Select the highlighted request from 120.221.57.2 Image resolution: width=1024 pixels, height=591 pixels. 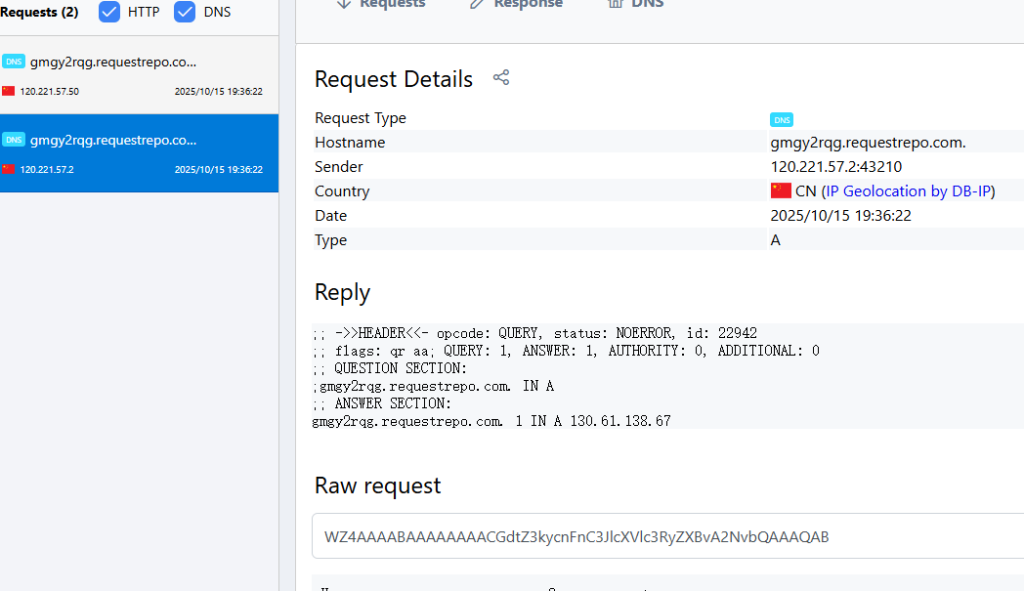[x=139, y=153]
